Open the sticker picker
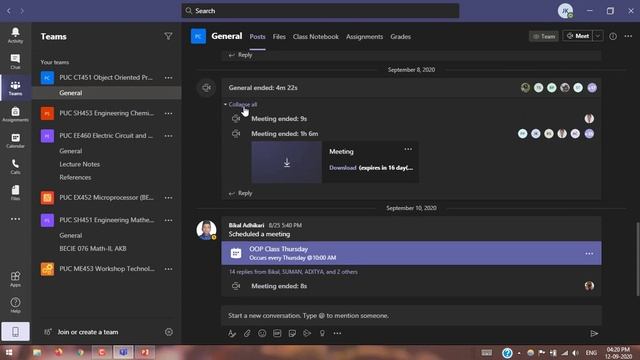This screenshot has height=360, width=640. (x=292, y=333)
